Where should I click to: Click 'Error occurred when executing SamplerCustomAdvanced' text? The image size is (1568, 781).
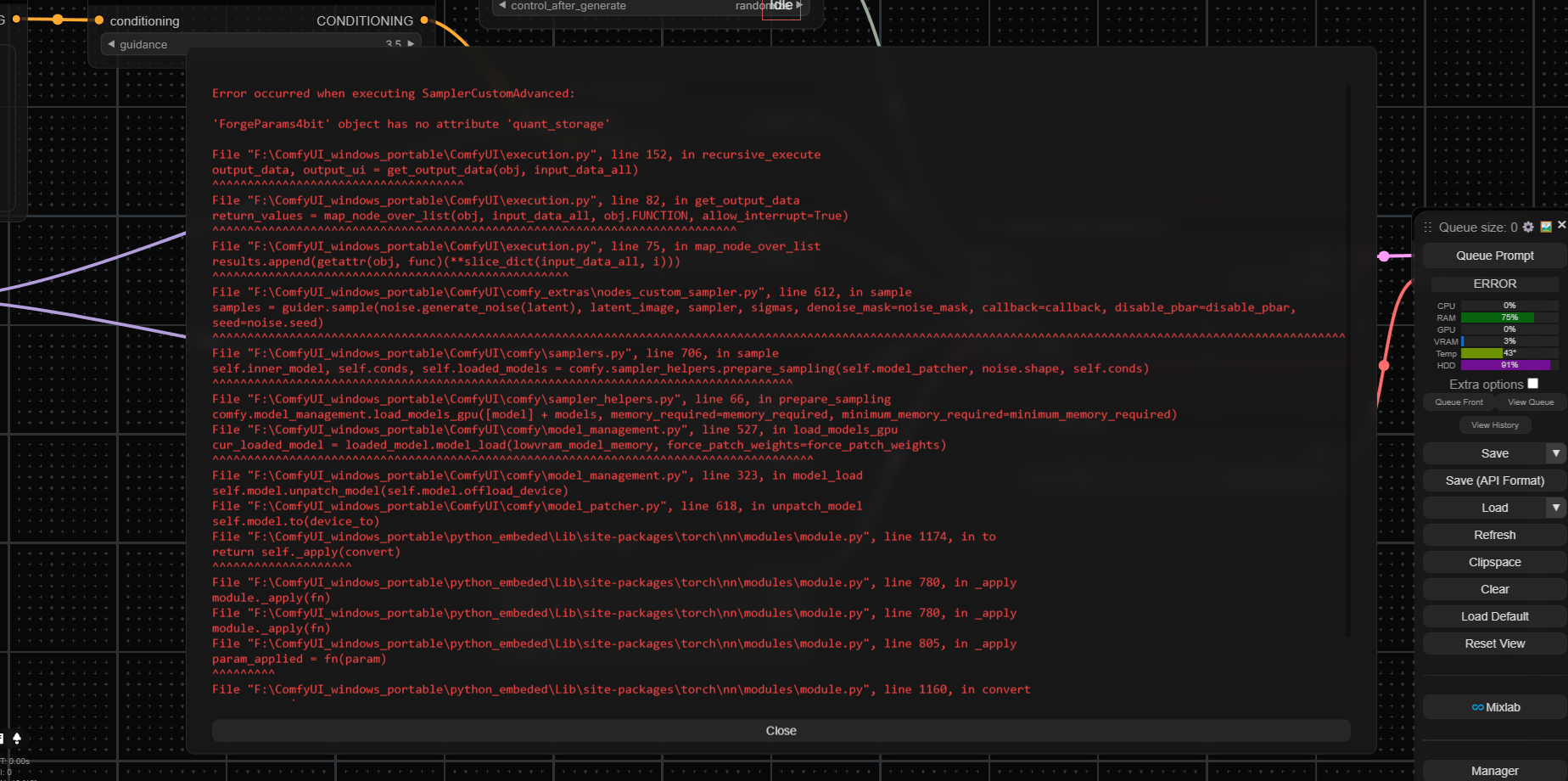(x=393, y=93)
